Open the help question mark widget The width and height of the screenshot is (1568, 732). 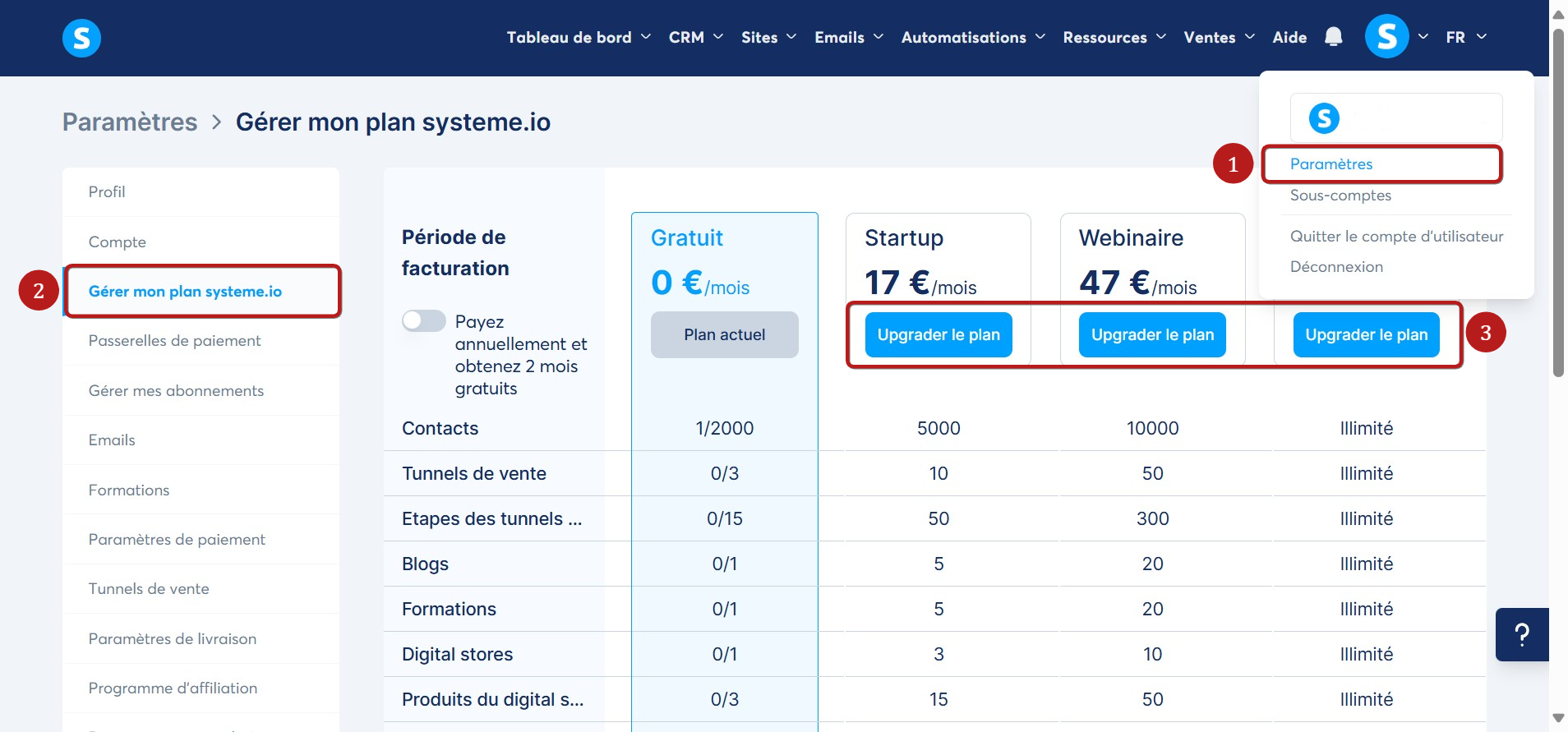pyautogui.click(x=1521, y=634)
